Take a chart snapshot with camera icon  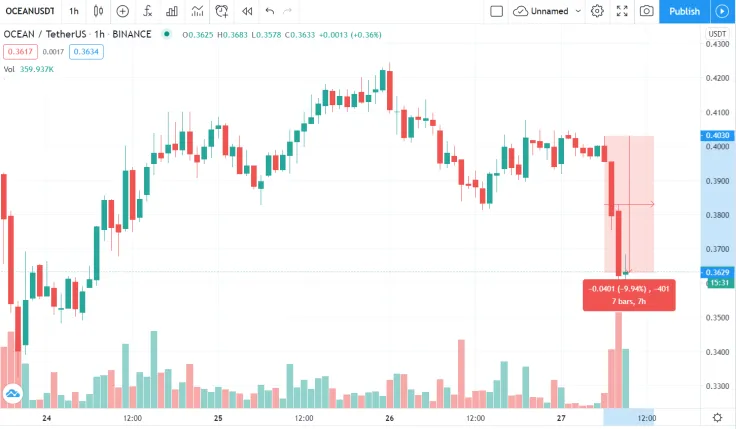646,11
